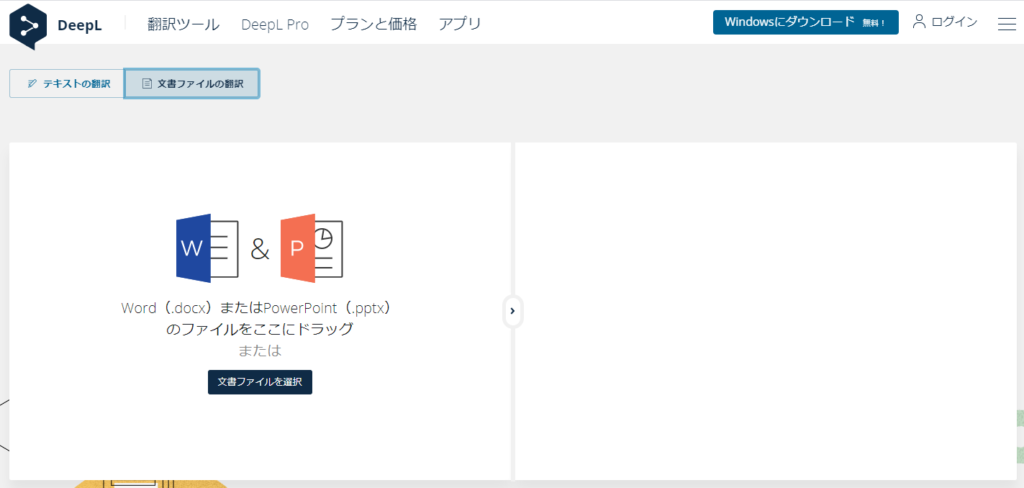
Task: Expand panel with the center chevron arrow
Action: [513, 311]
